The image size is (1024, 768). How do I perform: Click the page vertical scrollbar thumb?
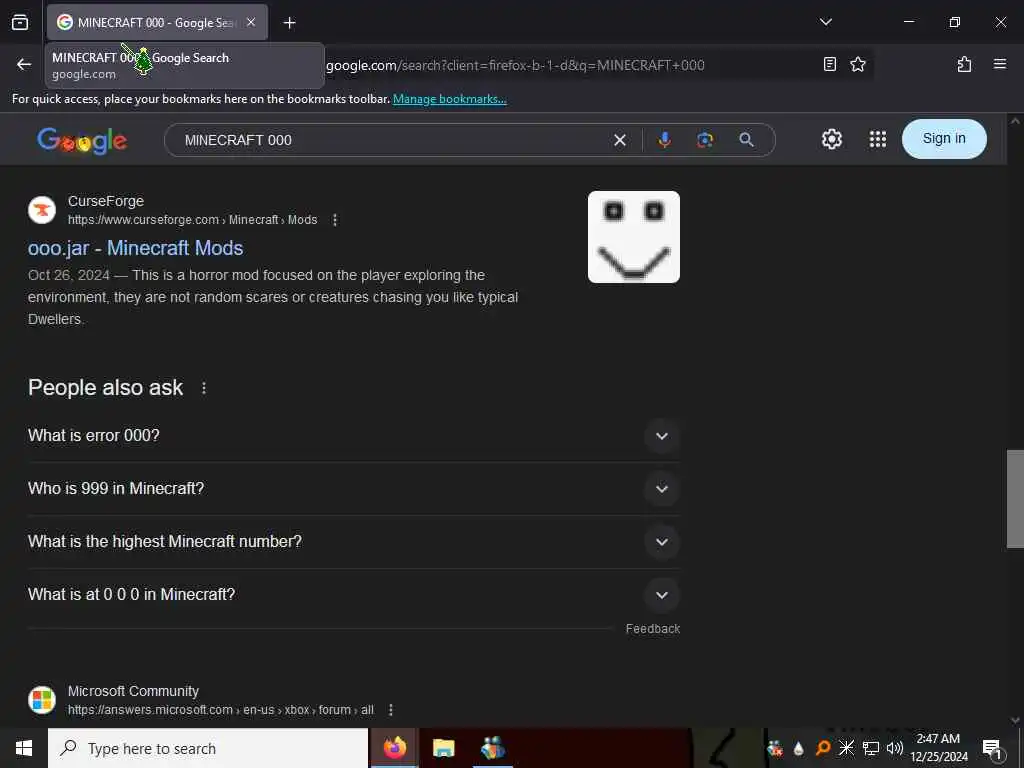1015,498
